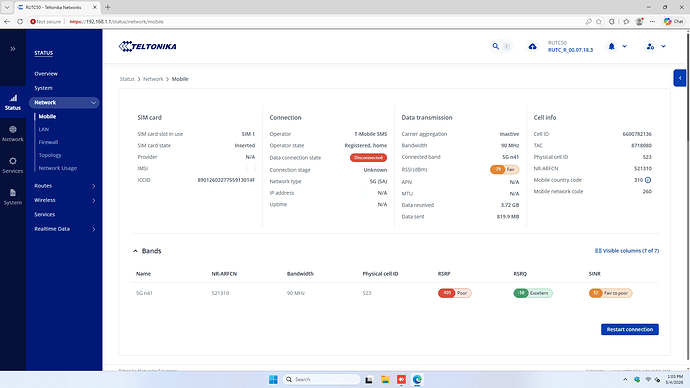Open the notifications bell icon
690x388 pixels.
pyautogui.click(x=611, y=46)
